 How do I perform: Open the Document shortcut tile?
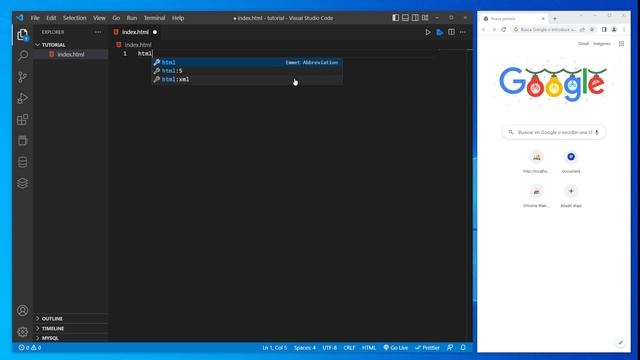tap(571, 161)
